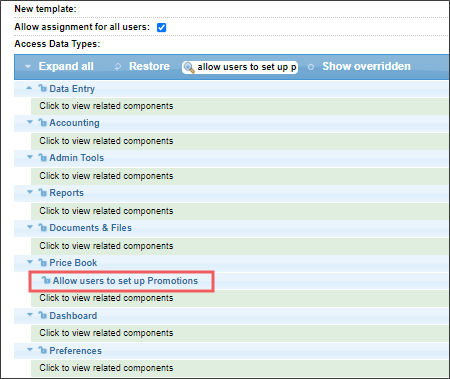The width and height of the screenshot is (450, 379).
Task: Expand the Preferences section arrow
Action: point(30,350)
